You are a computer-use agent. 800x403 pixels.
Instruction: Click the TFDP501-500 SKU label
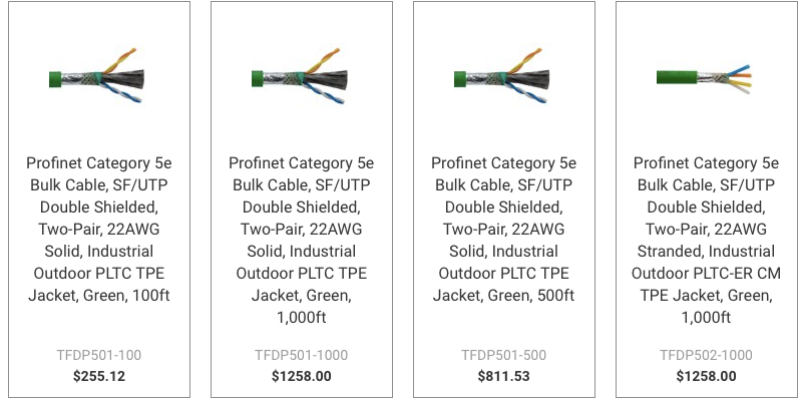pos(502,356)
